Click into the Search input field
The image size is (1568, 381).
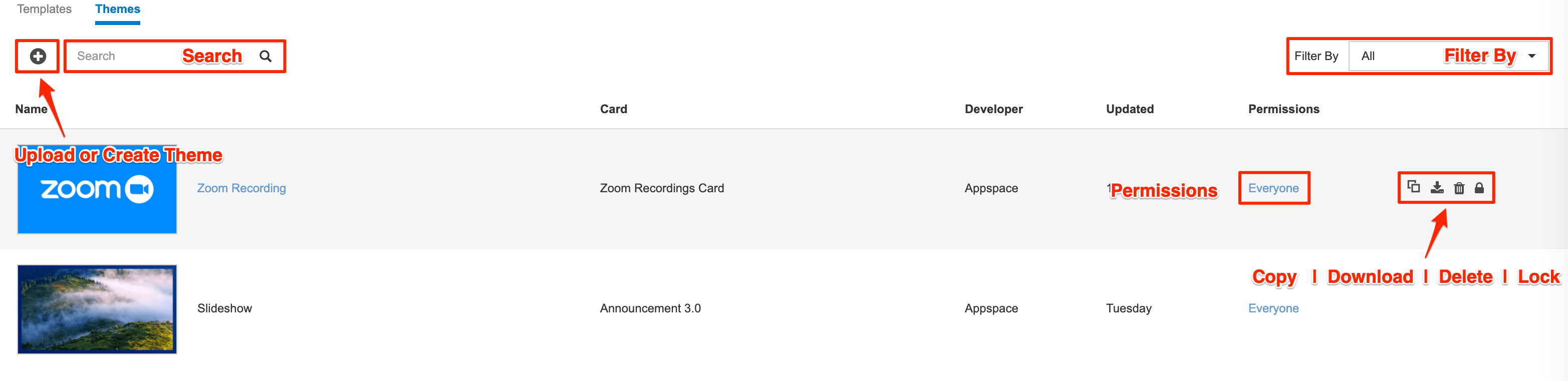click(164, 56)
